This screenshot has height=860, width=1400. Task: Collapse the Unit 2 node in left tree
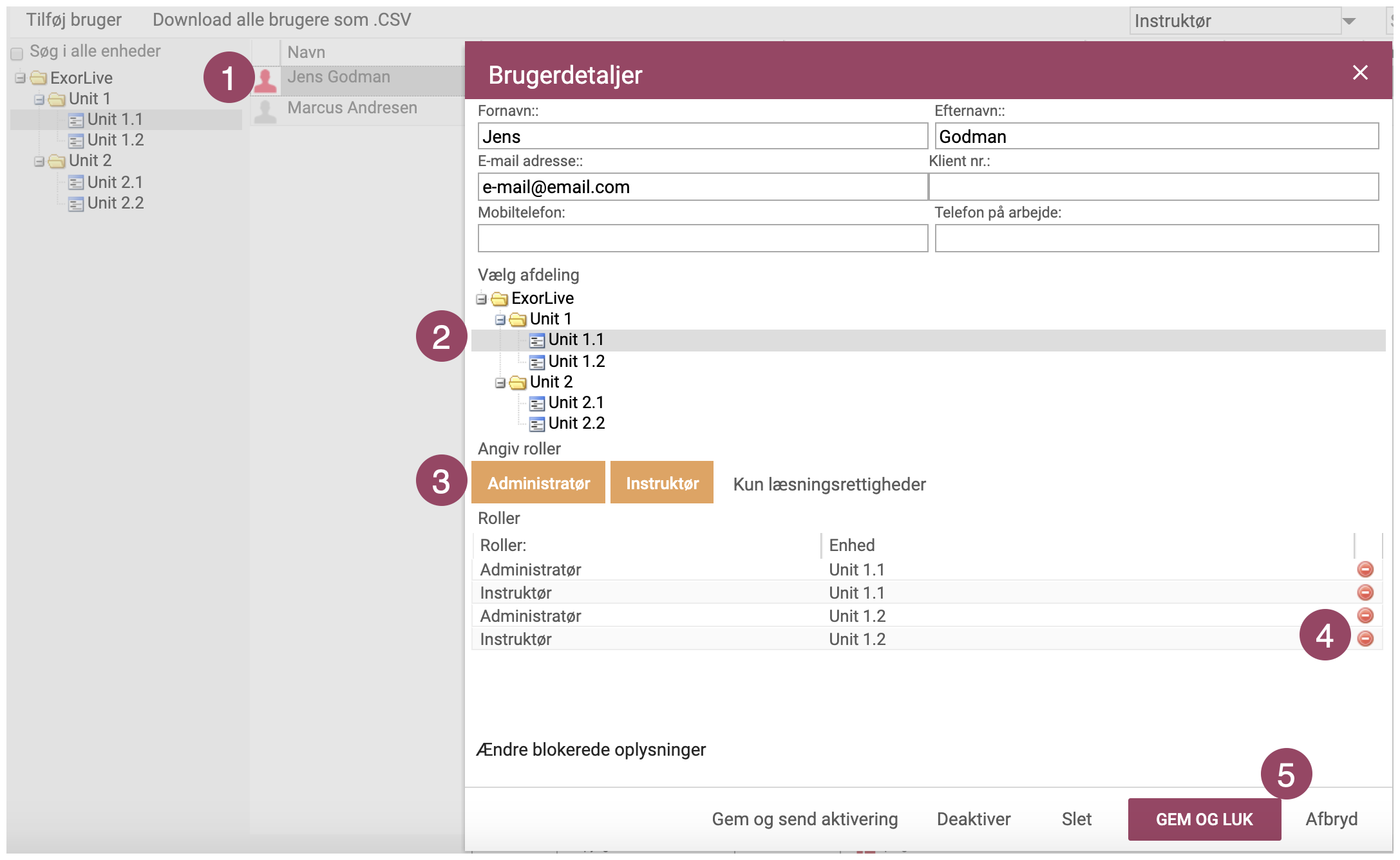coord(39,161)
